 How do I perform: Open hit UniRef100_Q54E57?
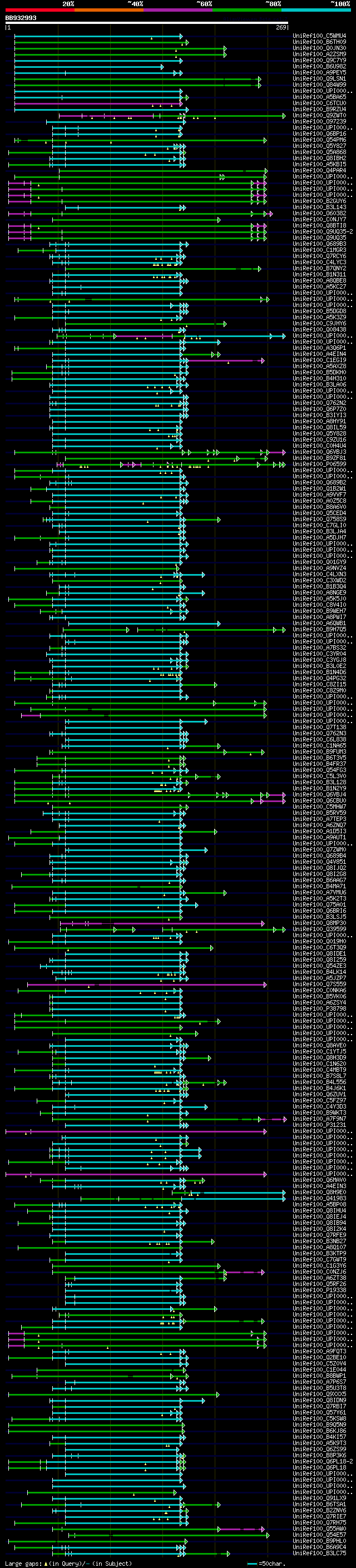click(x=319, y=1535)
